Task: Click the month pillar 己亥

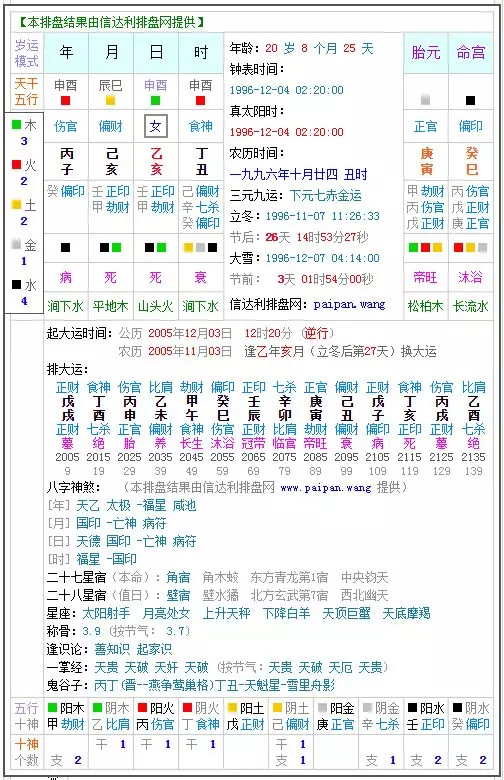Action: [111, 161]
